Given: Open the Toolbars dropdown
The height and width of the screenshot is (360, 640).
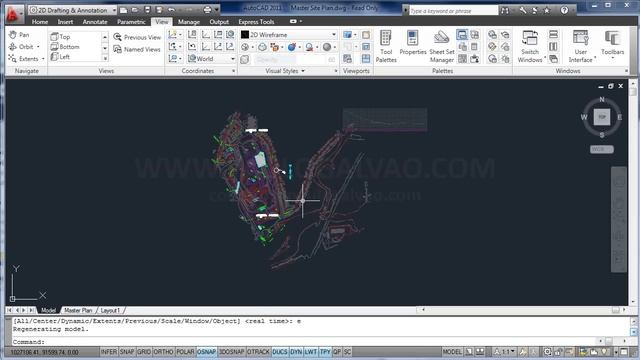Looking at the screenshot, I should [612, 45].
